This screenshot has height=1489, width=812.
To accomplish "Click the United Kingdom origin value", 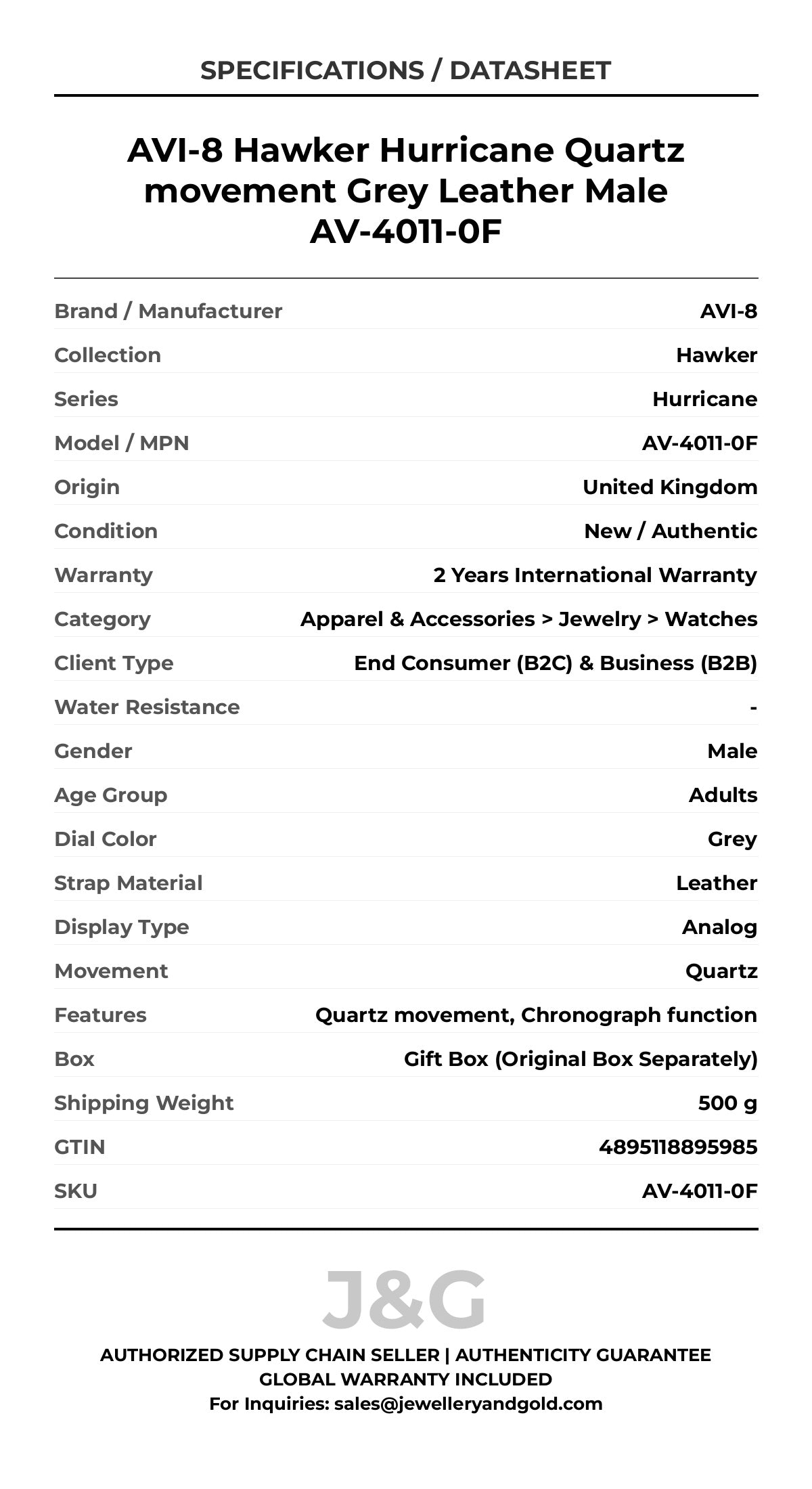I will tap(670, 487).
